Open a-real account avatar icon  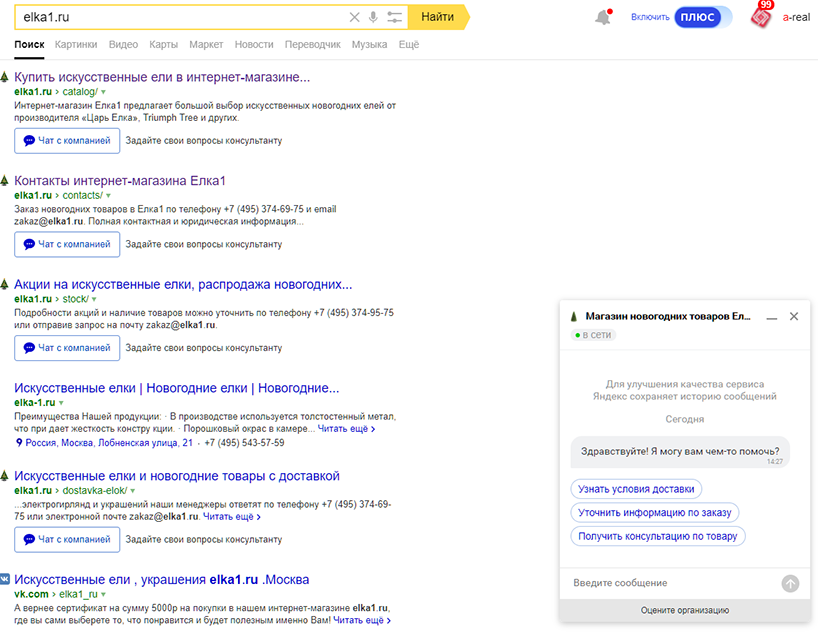click(x=761, y=17)
